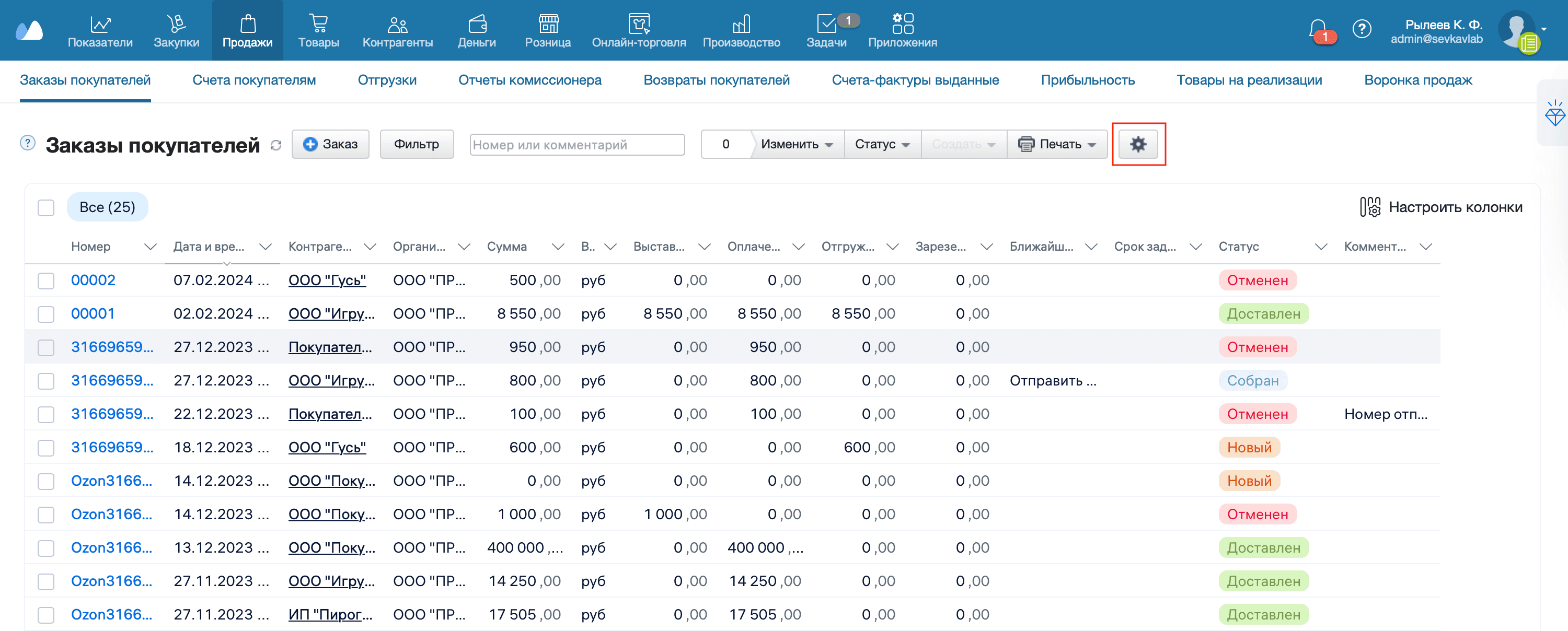This screenshot has height=631, width=1568.
Task: Expand the Печать print dropdown
Action: coord(1057,144)
